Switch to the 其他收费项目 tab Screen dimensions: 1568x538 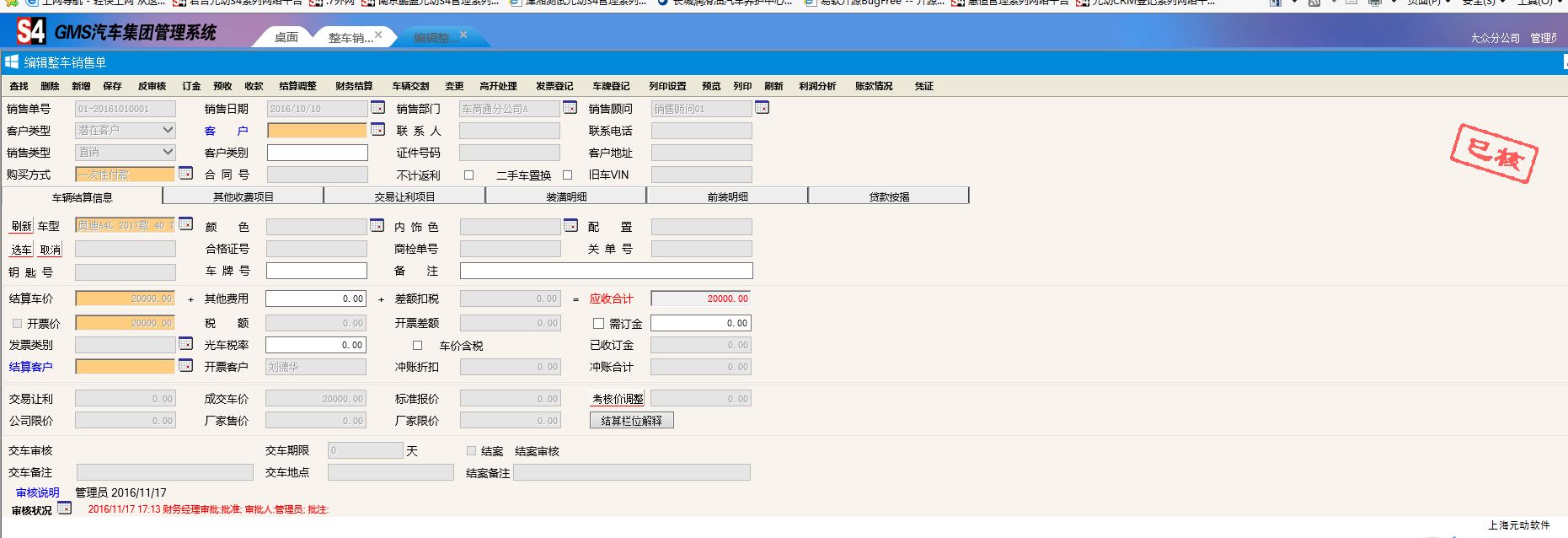pos(243,196)
